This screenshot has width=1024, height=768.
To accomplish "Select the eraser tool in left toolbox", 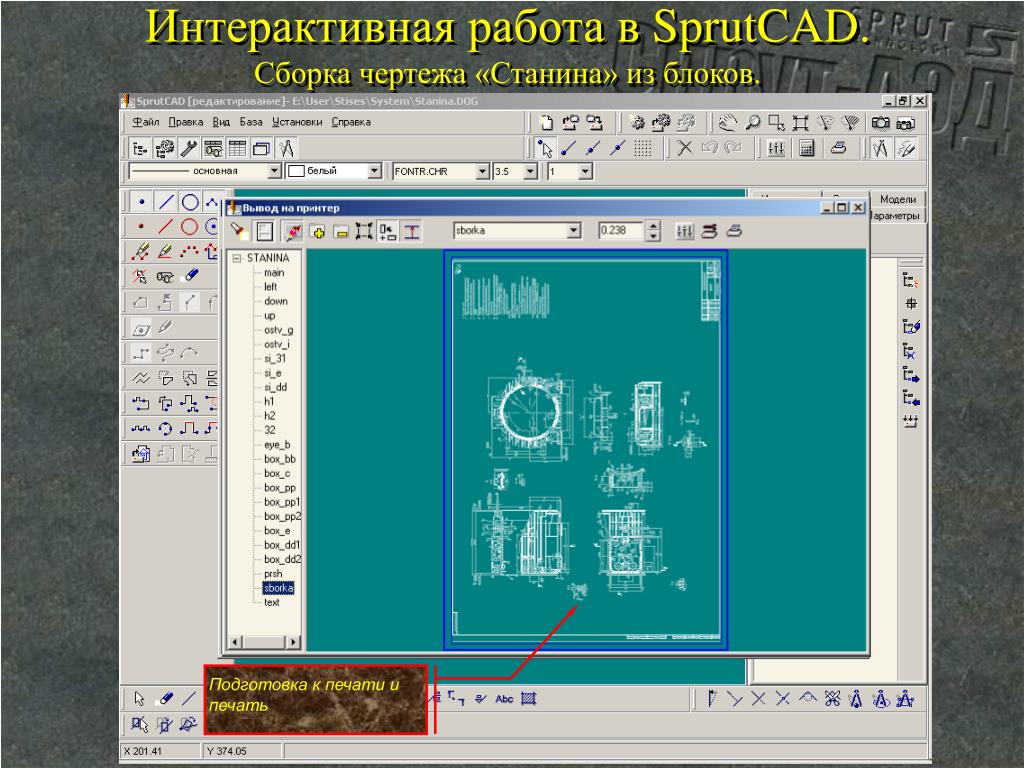I will (191, 276).
